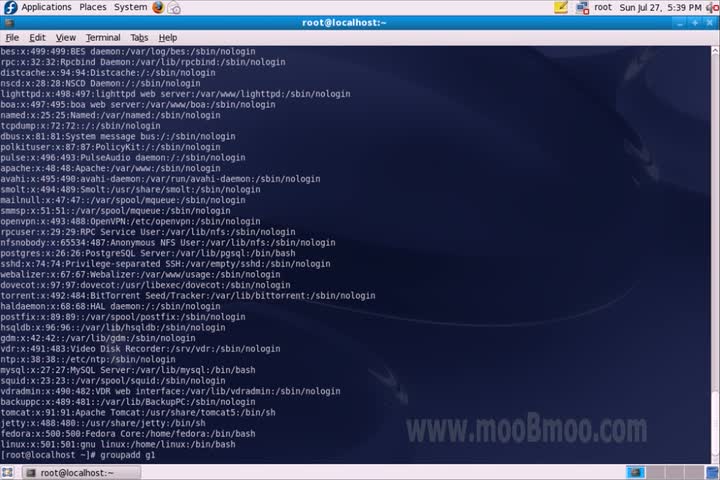Open the Terminal menu
The width and height of the screenshot is (720, 480).
(x=103, y=38)
